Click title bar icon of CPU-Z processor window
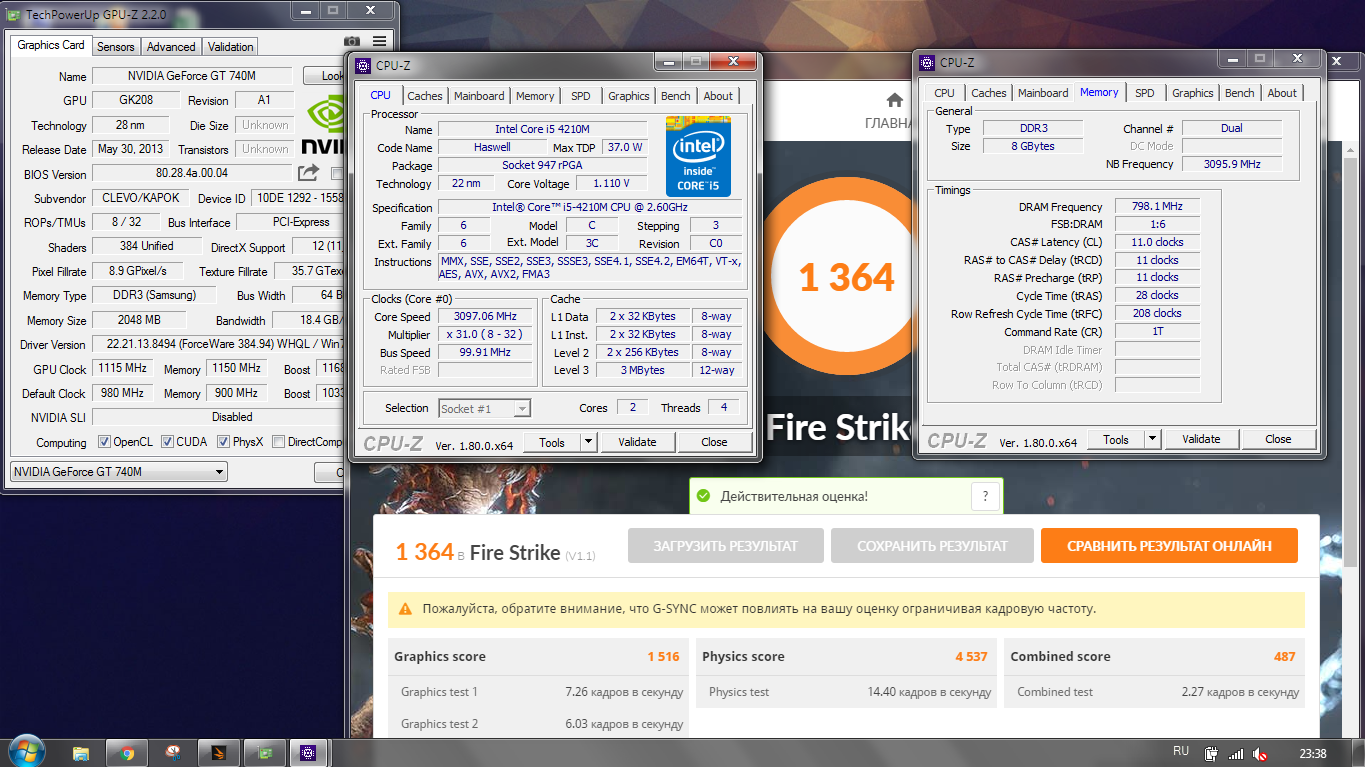This screenshot has width=1365, height=767. (362, 65)
